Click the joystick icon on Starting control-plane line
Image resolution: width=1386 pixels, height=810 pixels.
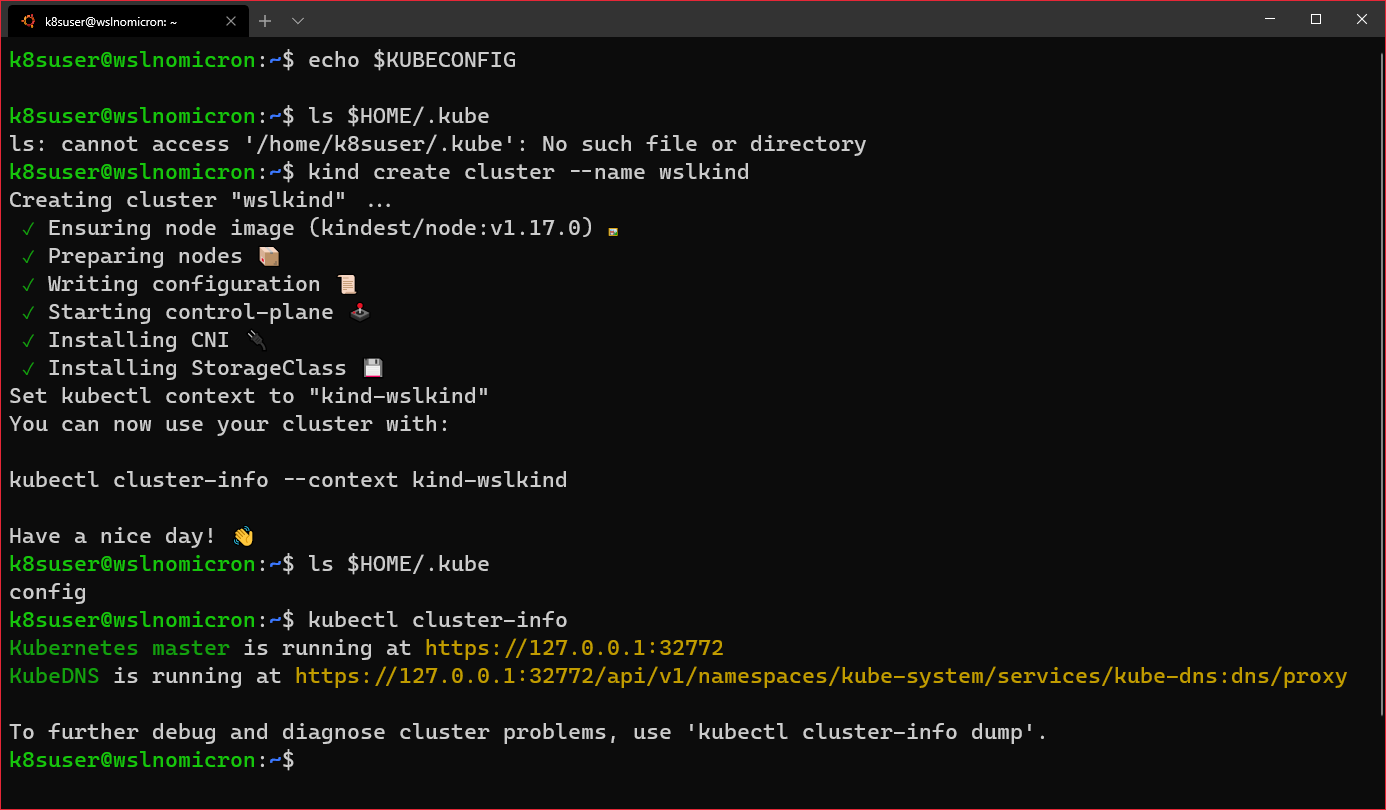(359, 311)
